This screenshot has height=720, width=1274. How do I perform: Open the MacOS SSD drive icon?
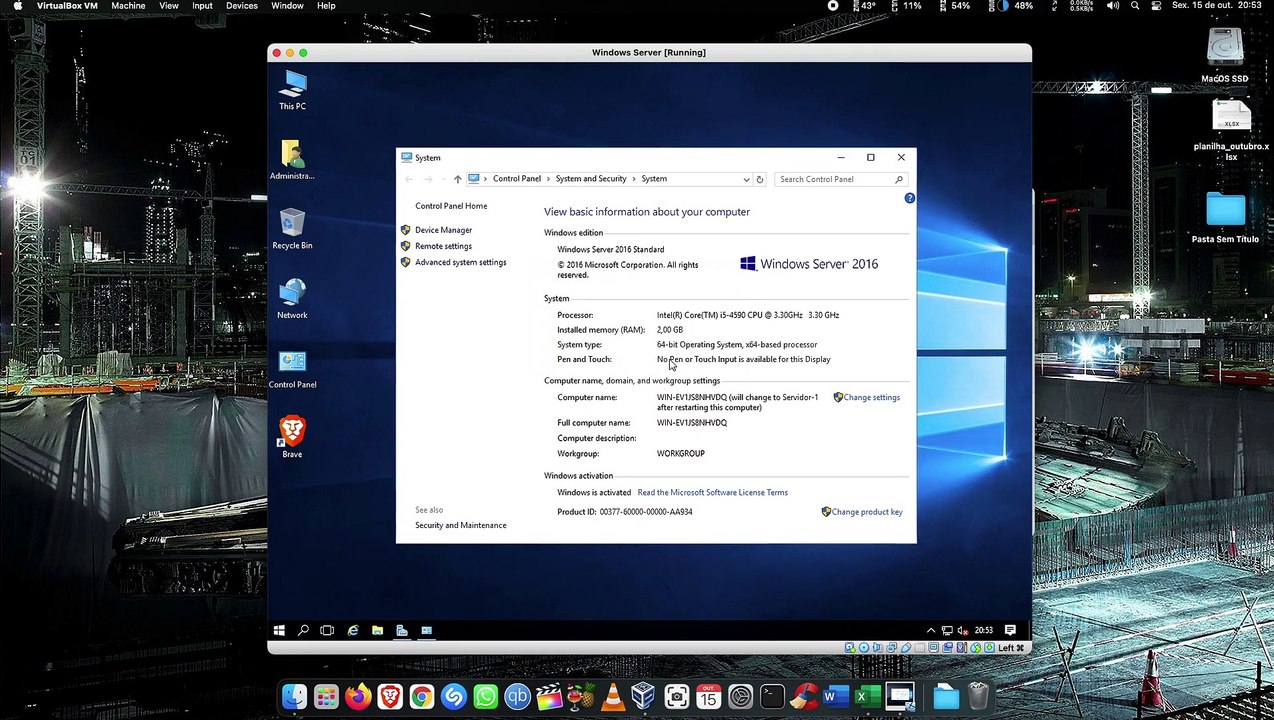tap(1225, 56)
